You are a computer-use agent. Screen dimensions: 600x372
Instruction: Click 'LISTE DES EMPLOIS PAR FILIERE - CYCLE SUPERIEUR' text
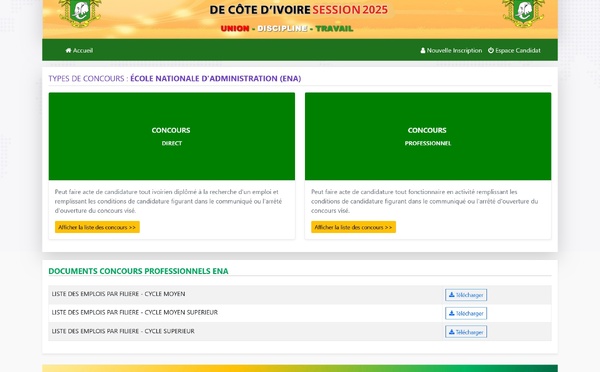tap(123, 331)
